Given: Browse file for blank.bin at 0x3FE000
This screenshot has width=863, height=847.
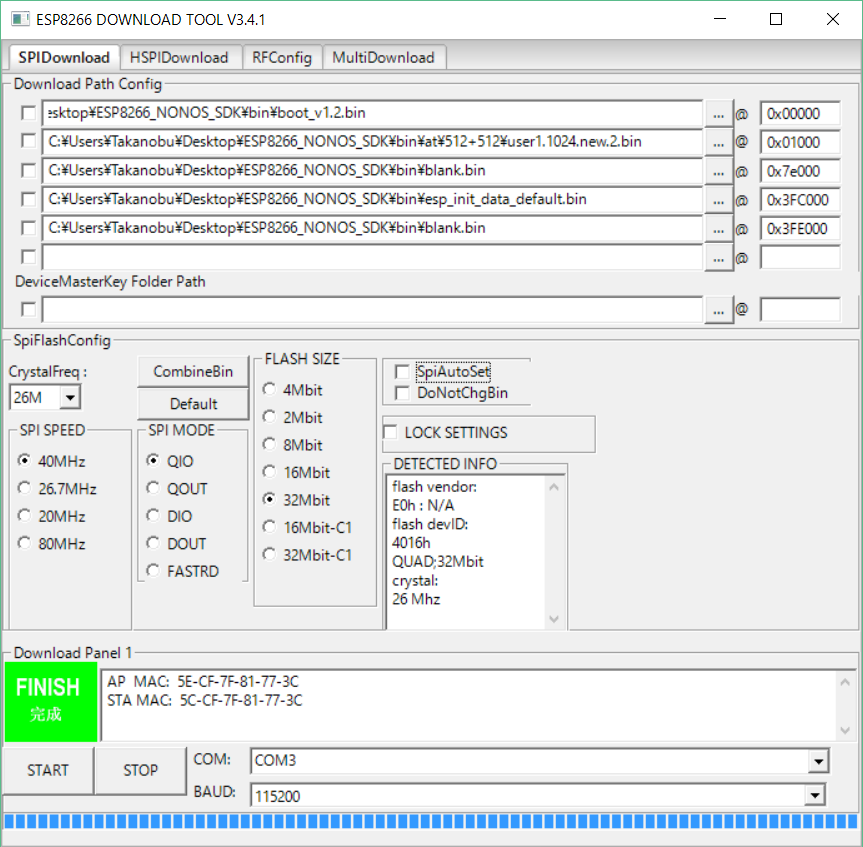Looking at the screenshot, I should (718, 228).
